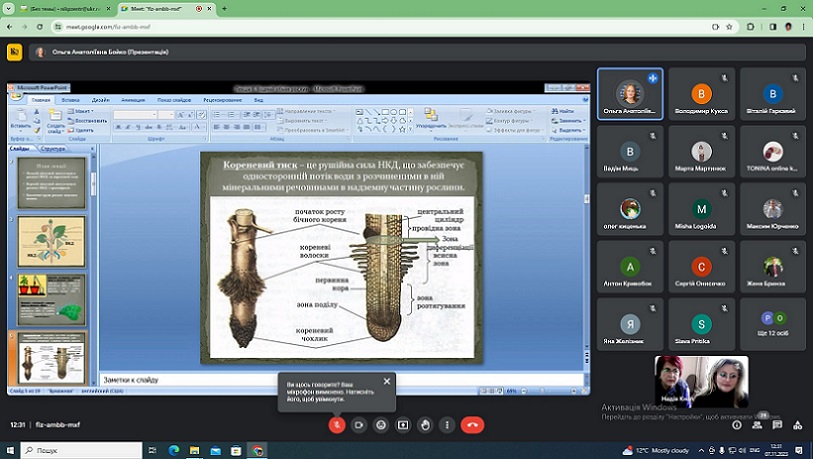Click Восстановить slide reset button

pos(87,120)
